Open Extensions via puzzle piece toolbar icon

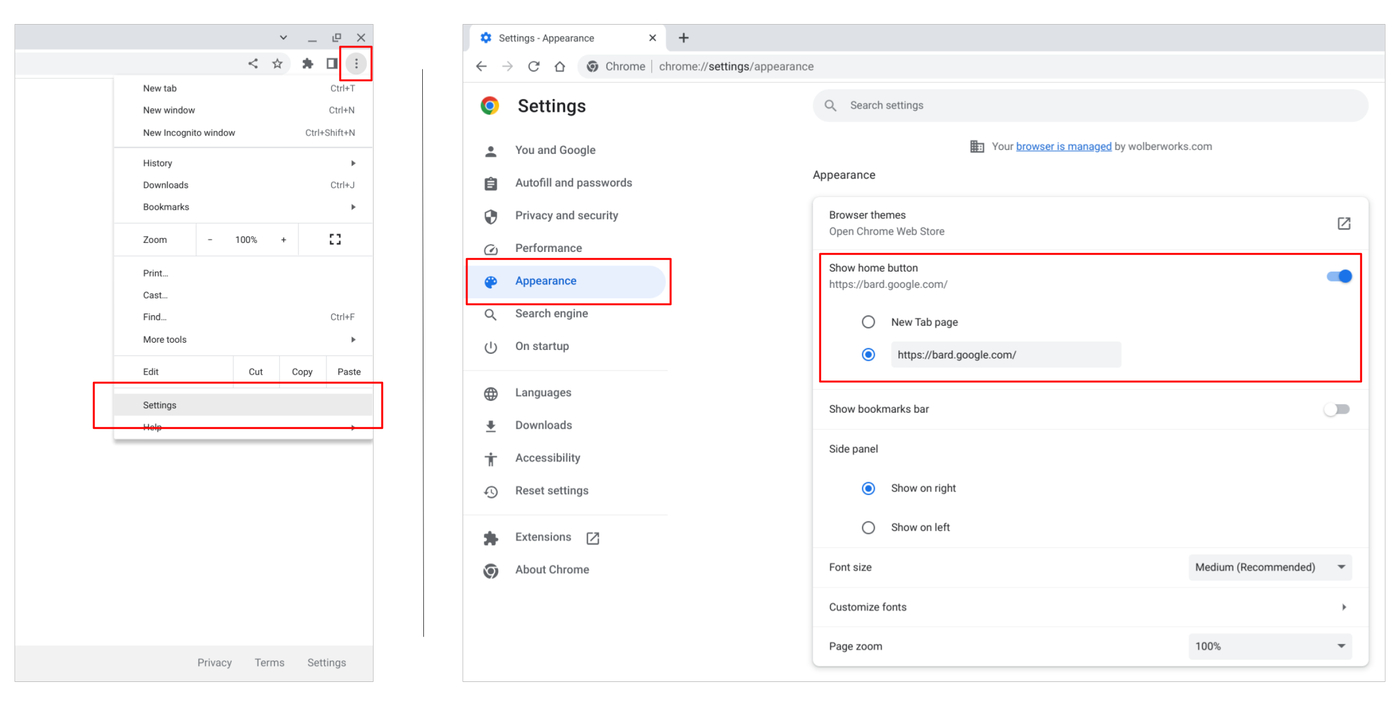306,62
